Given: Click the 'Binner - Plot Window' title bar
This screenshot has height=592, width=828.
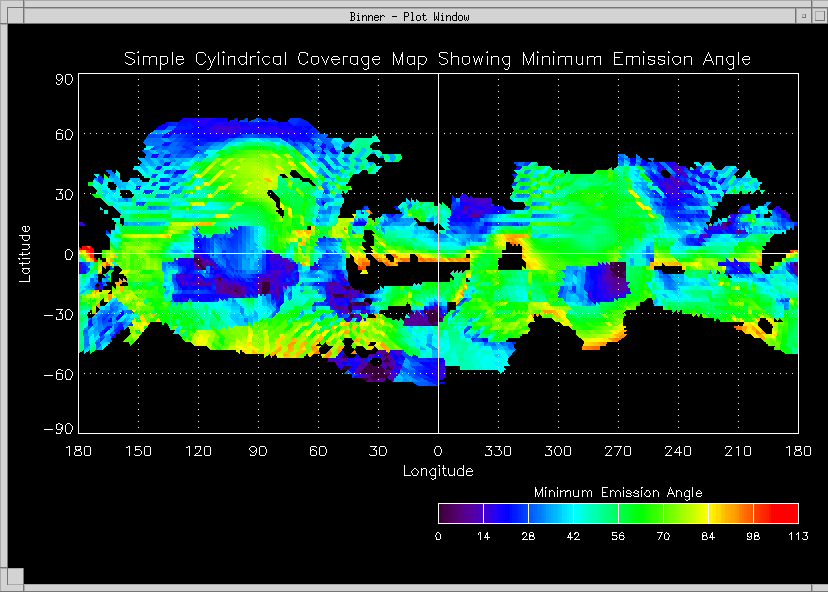Looking at the screenshot, I should pos(410,16).
